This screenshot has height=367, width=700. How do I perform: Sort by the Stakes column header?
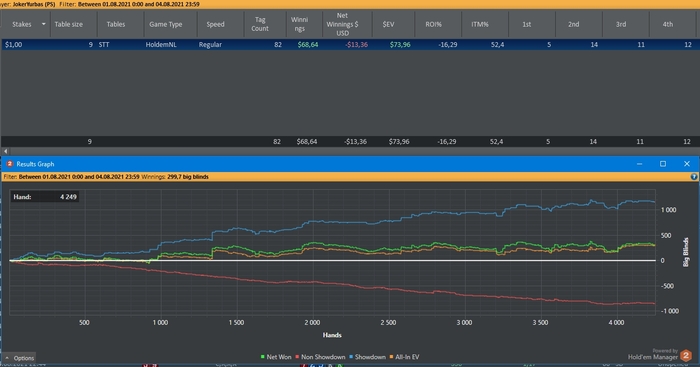(22, 24)
